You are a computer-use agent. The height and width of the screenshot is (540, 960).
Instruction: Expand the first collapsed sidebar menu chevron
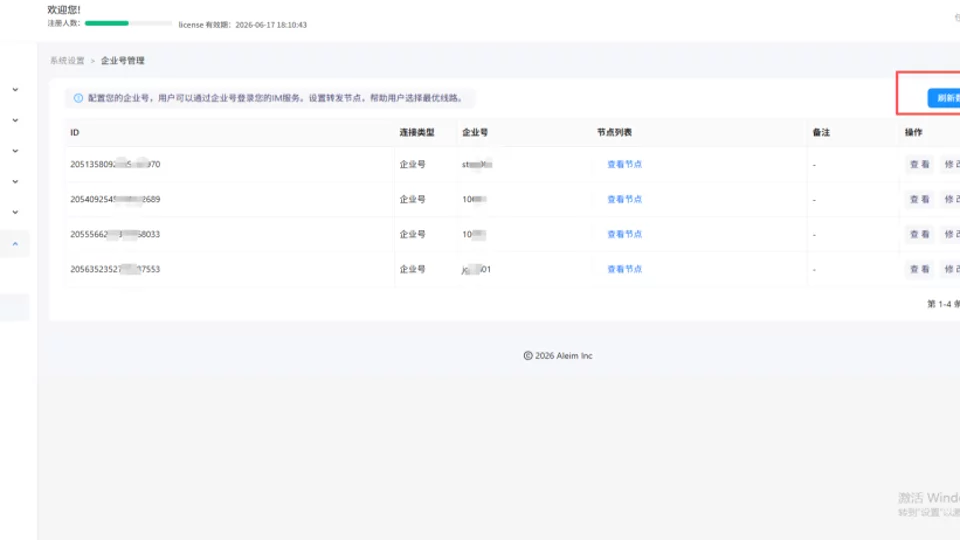tap(15, 90)
